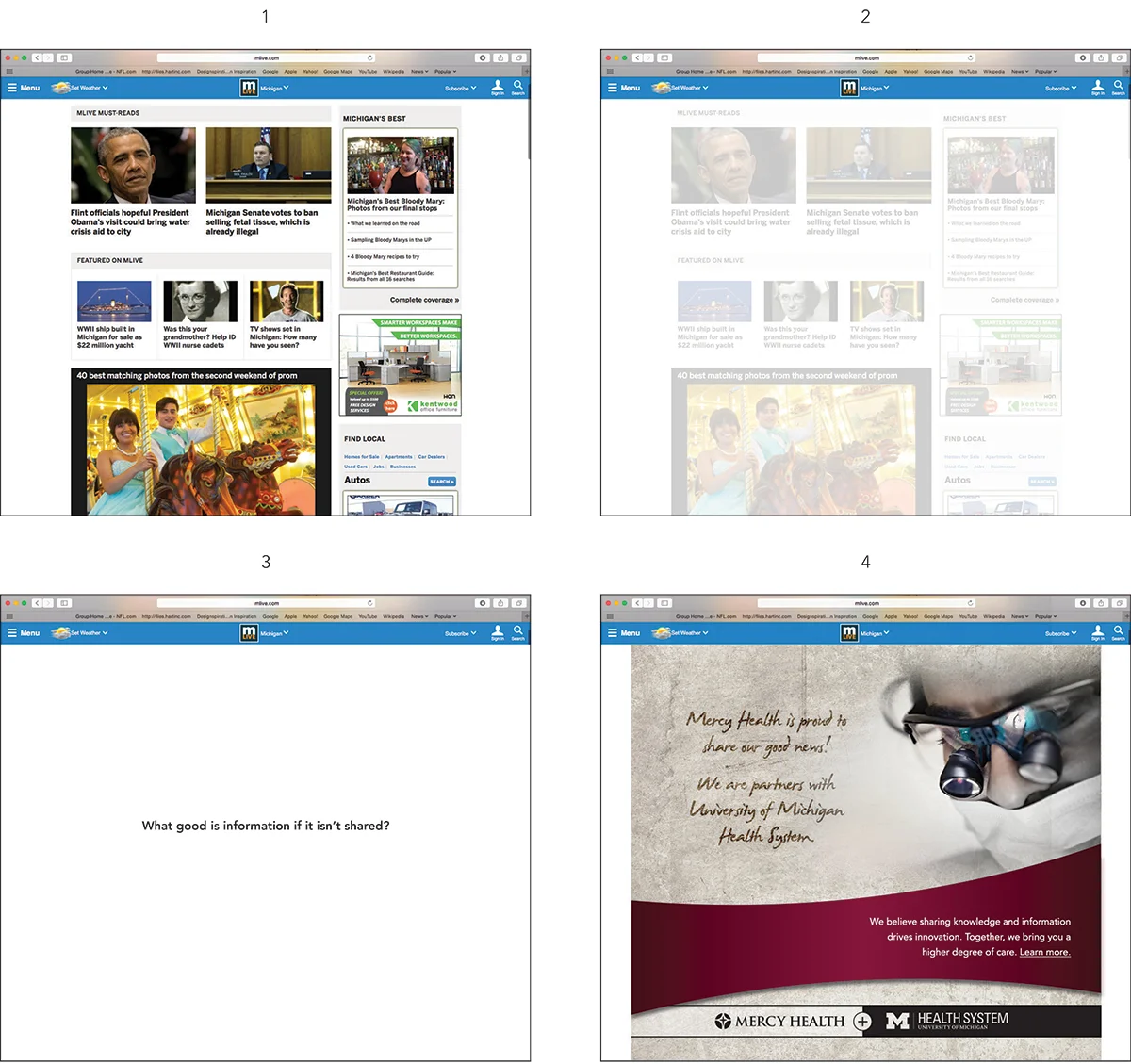The image size is (1131, 1064).
Task: Open the WWII nurse cadets photo in screenshot 1
Action: 200,302
